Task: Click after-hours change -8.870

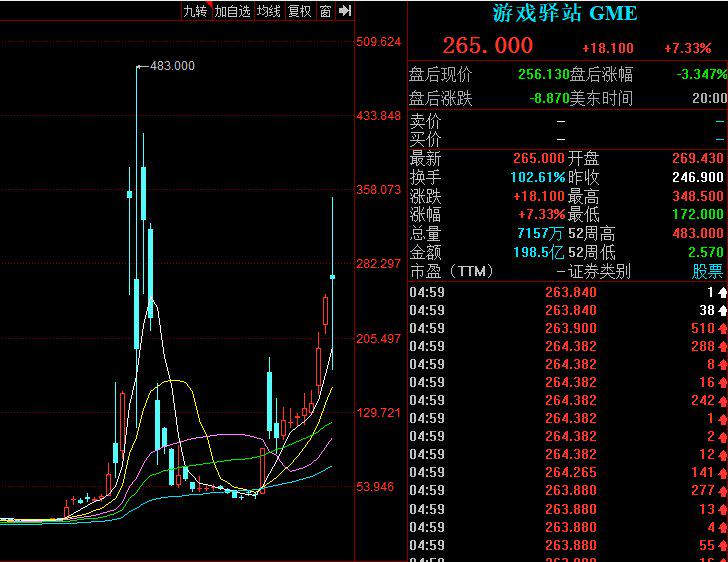Action: 549,98
